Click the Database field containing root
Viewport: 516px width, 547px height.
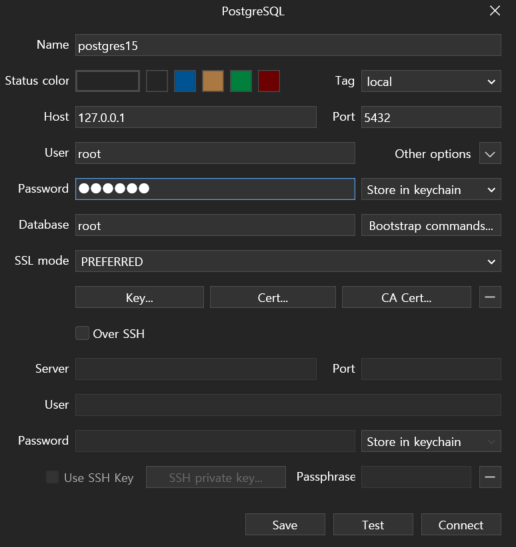215,225
